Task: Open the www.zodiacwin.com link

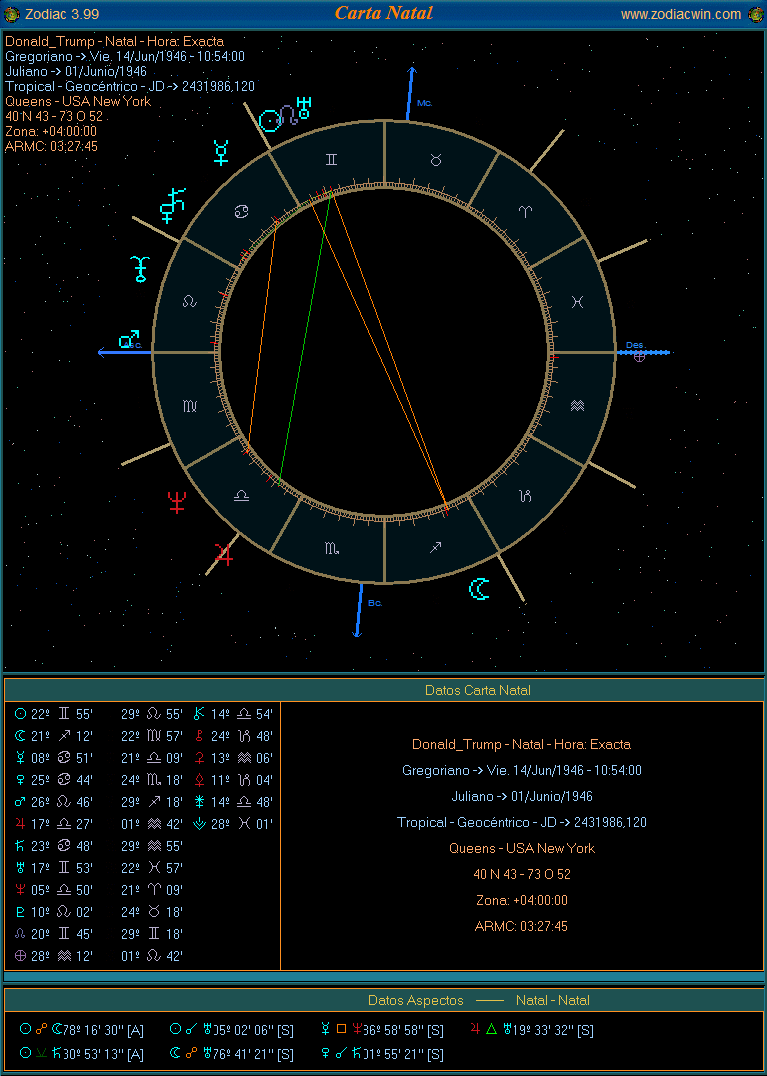Action: [x=681, y=14]
